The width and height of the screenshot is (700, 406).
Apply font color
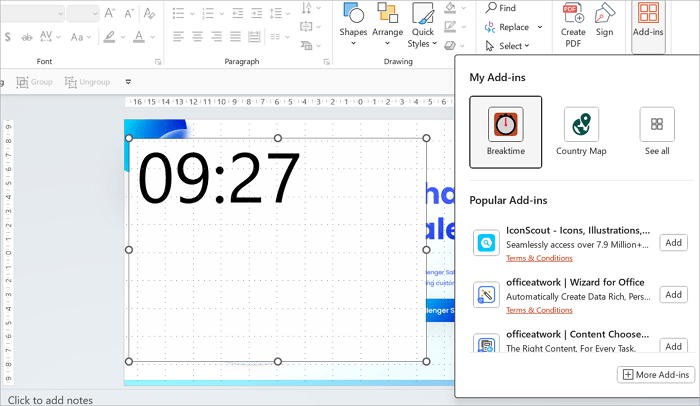click(139, 37)
